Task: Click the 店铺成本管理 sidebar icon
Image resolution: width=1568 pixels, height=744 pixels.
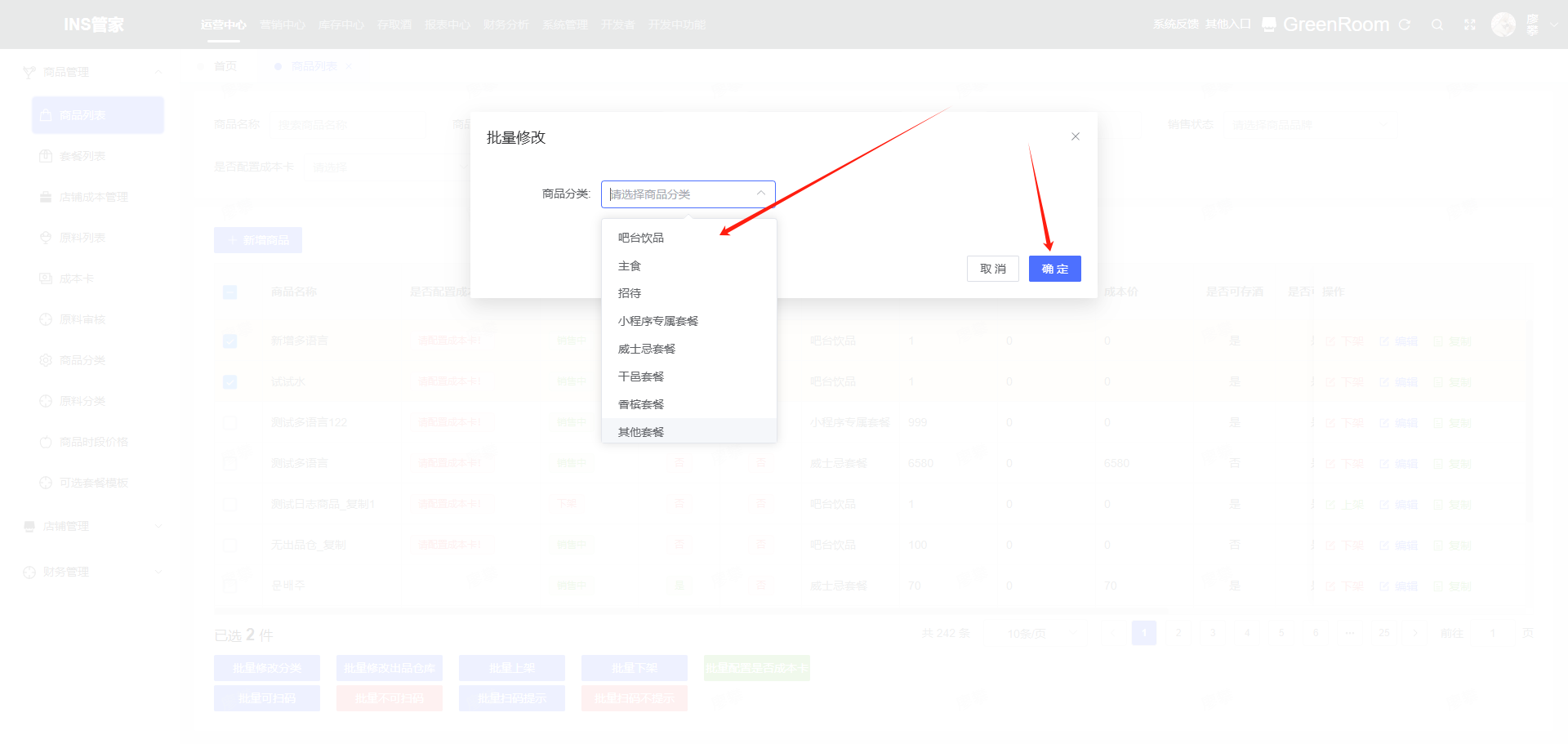Action: (x=46, y=197)
